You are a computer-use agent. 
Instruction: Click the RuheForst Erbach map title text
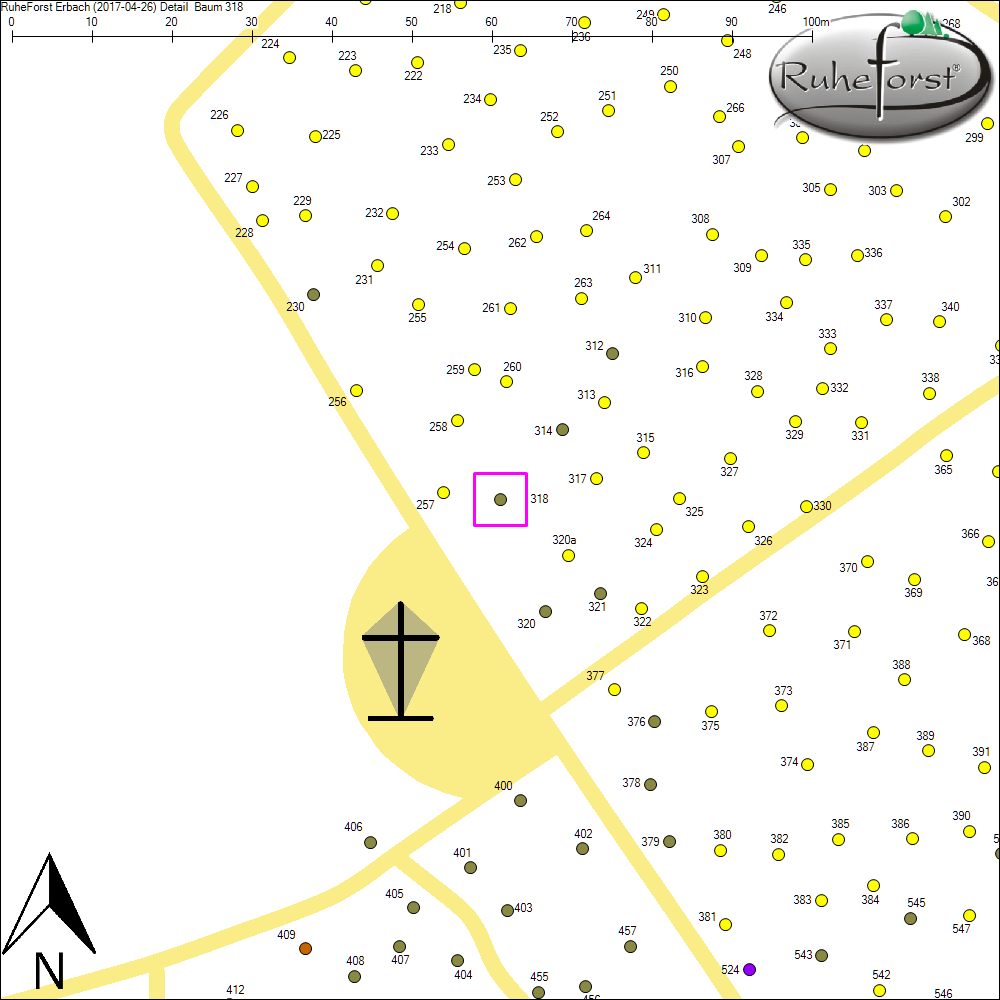pyautogui.click(x=122, y=7)
